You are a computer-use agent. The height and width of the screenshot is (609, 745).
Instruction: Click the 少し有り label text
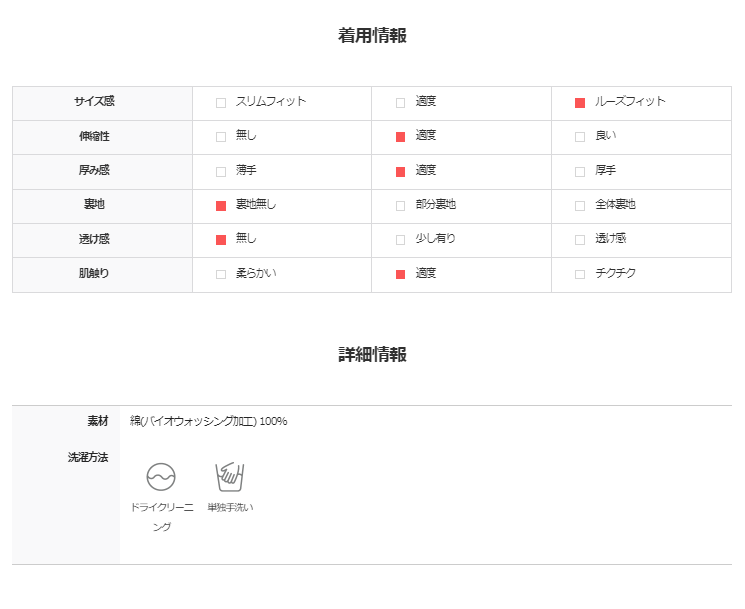[x=435, y=238]
